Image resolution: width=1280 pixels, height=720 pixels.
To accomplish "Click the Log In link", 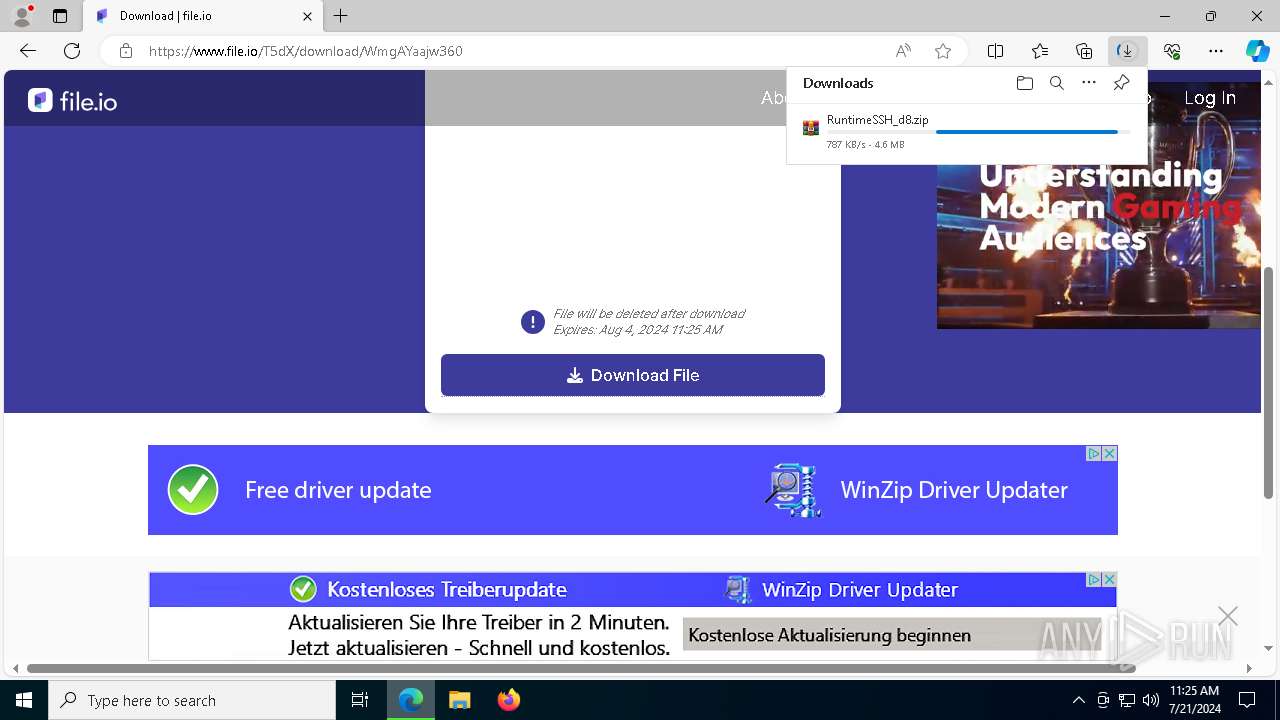I will (1210, 98).
